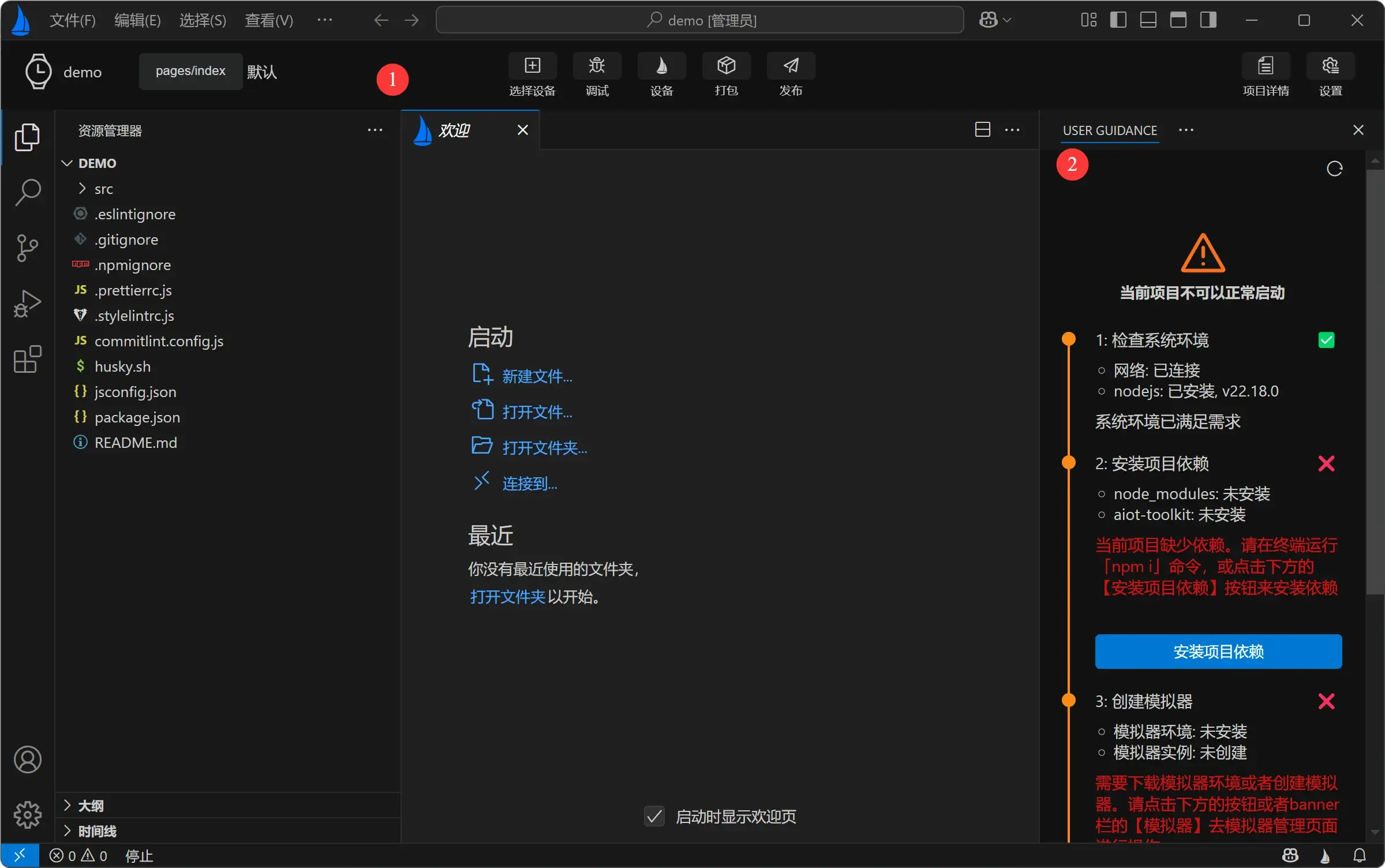The image size is (1385, 868).
Task: Open editor more actions menu
Action: click(1012, 130)
